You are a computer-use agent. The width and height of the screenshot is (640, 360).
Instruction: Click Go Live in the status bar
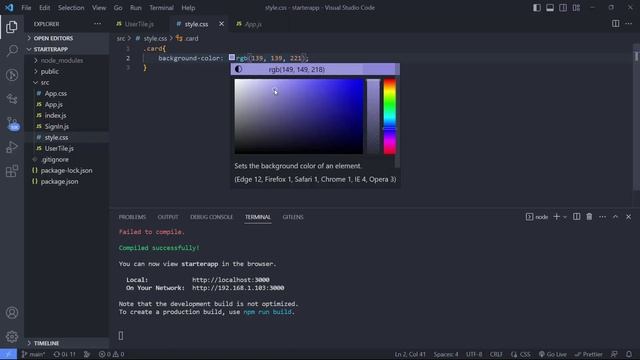coord(553,354)
